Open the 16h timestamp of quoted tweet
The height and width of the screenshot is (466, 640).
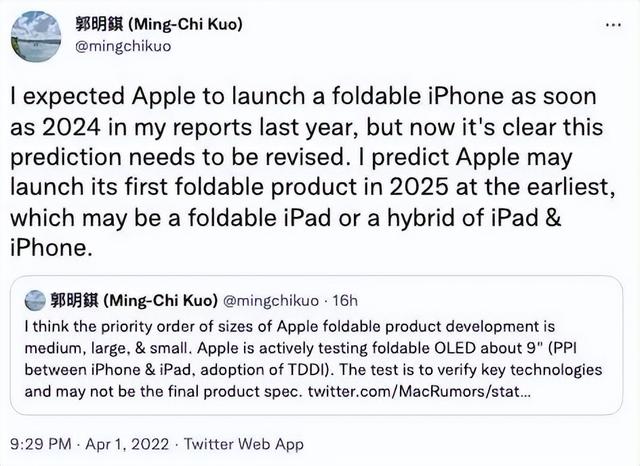345,301
